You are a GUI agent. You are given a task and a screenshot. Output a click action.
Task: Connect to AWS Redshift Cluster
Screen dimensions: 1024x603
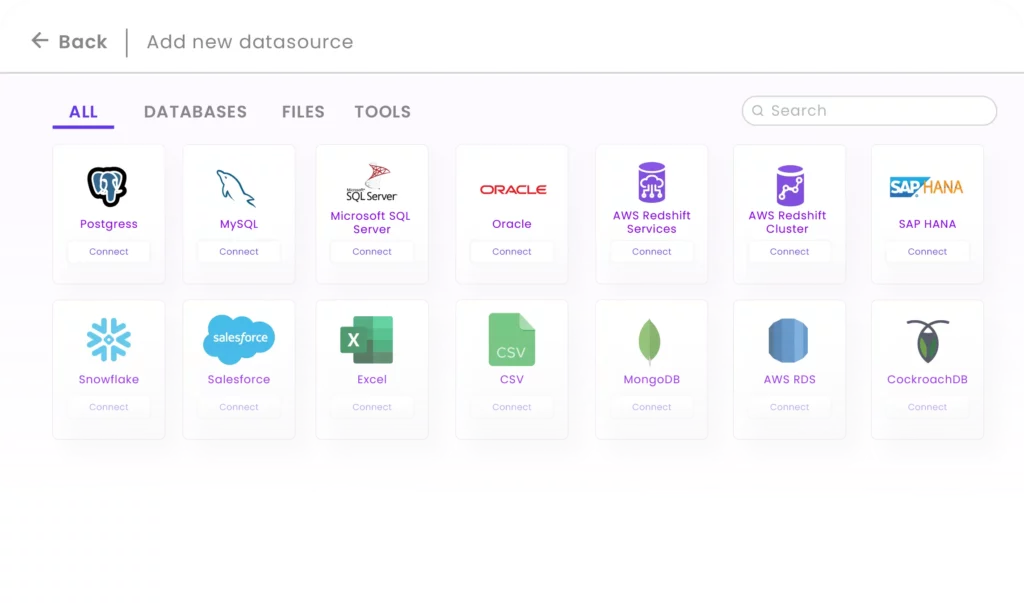(x=789, y=252)
